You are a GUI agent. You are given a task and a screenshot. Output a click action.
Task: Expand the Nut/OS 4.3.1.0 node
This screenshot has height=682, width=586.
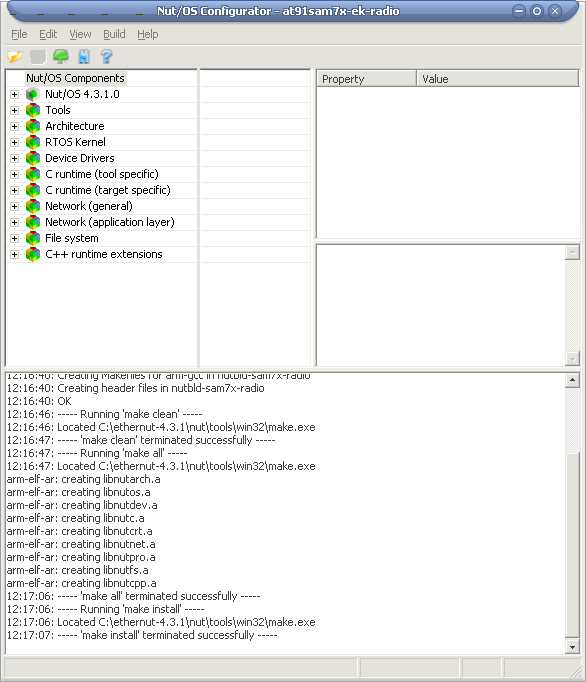click(14, 94)
